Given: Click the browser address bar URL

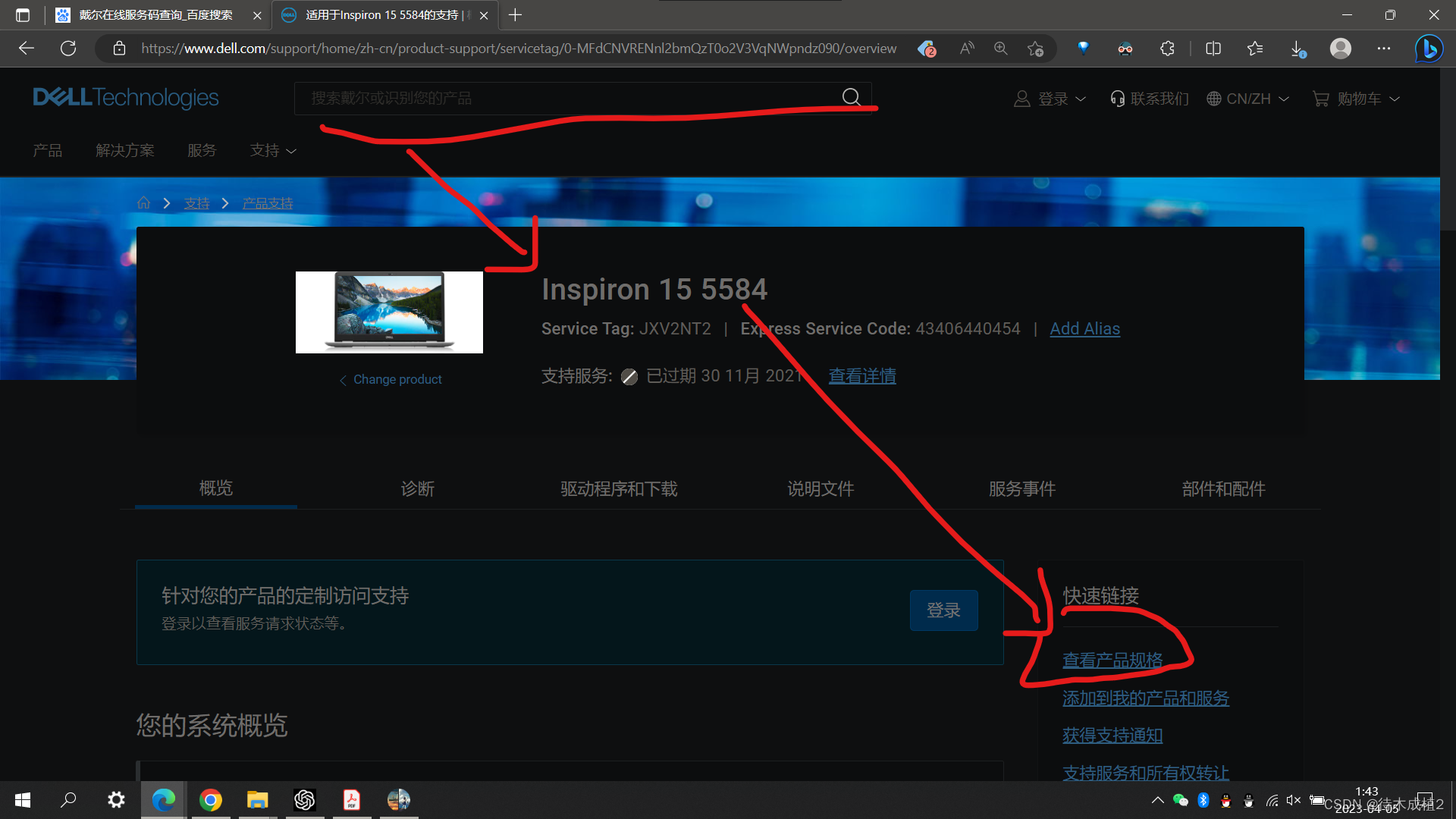Looking at the screenshot, I should [519, 49].
